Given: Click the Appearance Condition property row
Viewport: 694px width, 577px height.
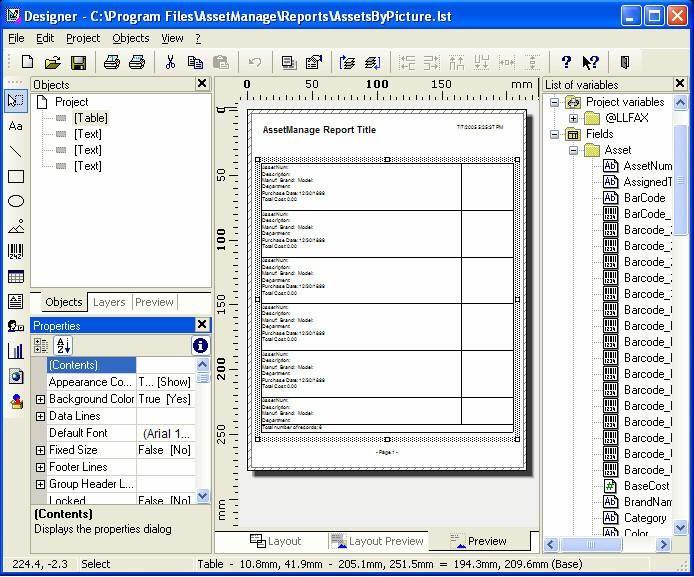Looking at the screenshot, I should click(x=120, y=382).
